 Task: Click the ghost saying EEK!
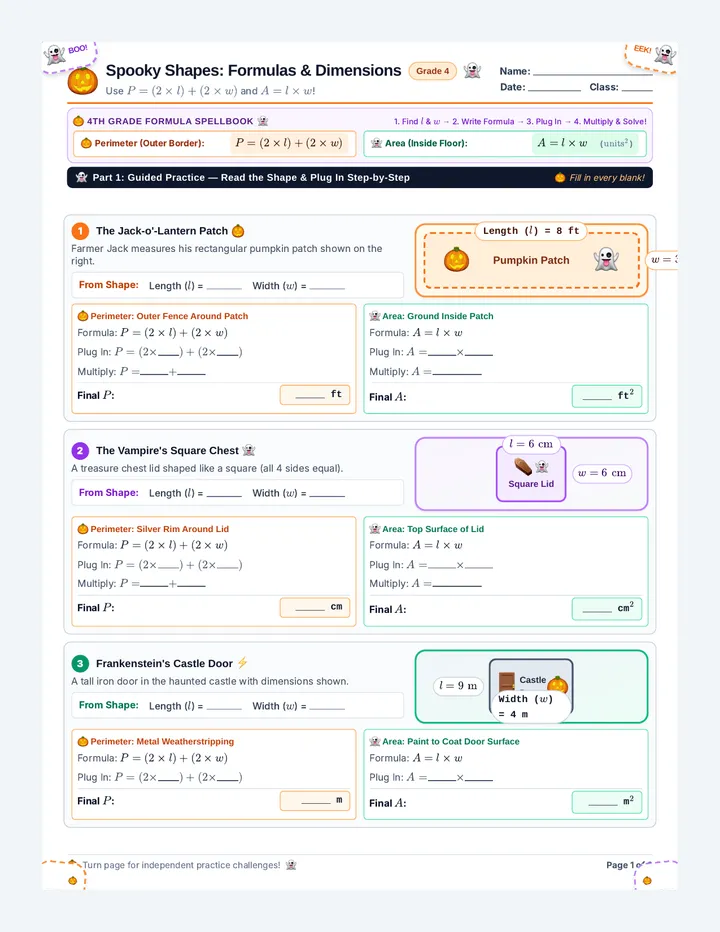[x=665, y=54]
